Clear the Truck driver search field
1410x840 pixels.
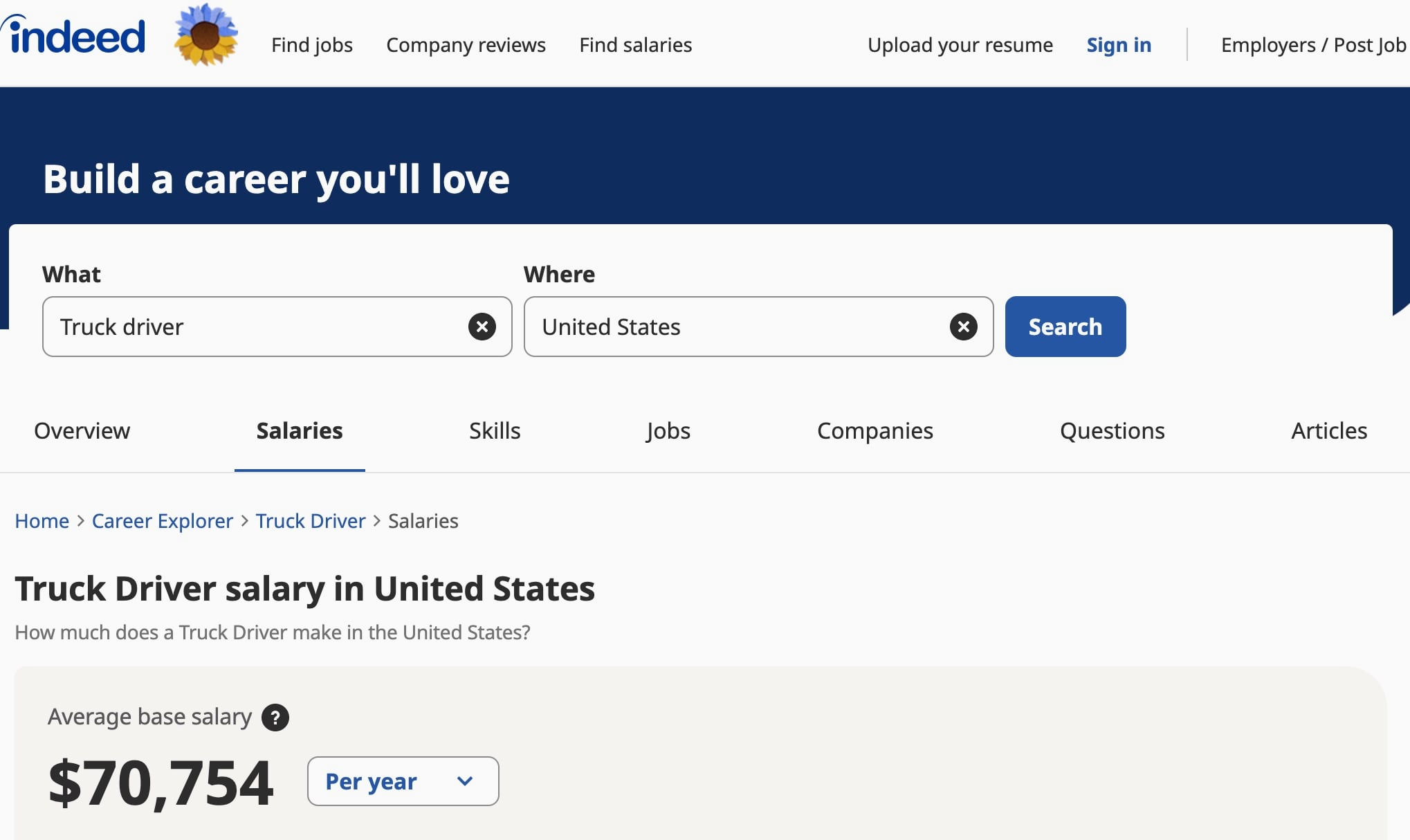click(482, 327)
